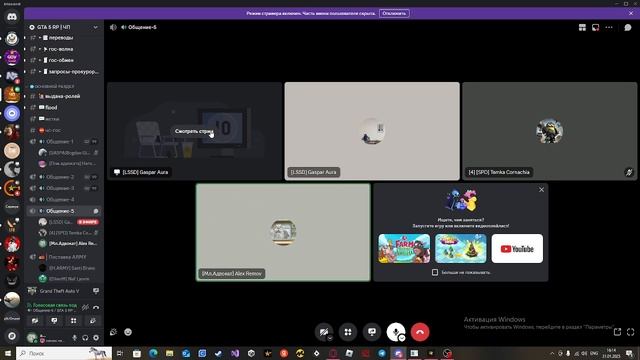Viewport: 640px width, 360px height.
Task: Open the three-dots more options menu
Action: (609, 27)
